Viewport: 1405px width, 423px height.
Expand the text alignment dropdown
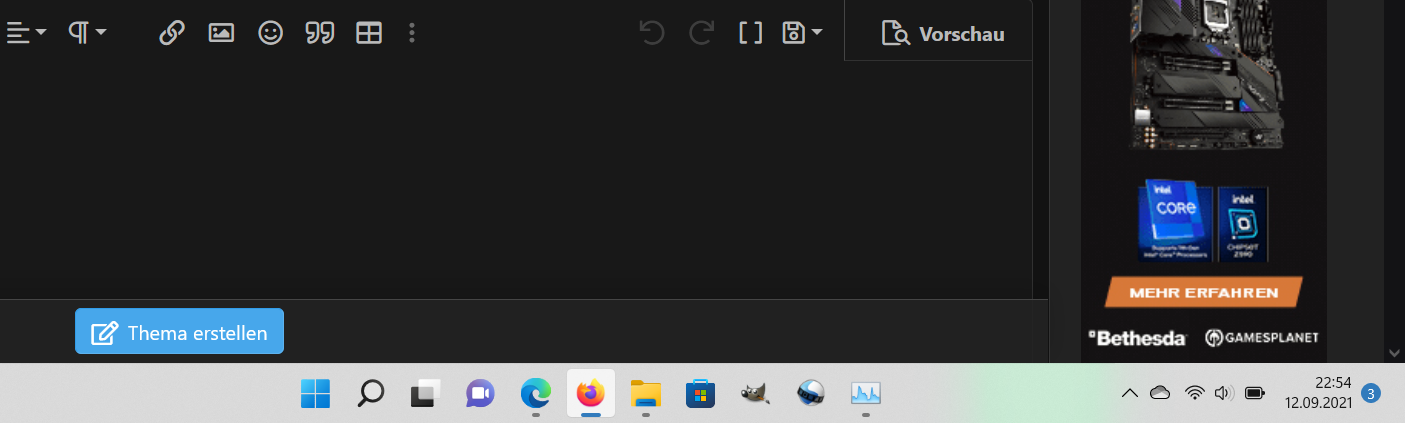point(27,33)
